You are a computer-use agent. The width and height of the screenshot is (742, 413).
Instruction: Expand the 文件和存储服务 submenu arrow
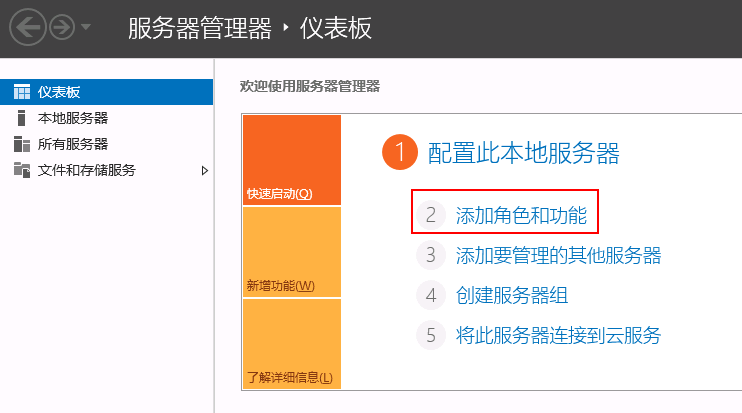204,170
